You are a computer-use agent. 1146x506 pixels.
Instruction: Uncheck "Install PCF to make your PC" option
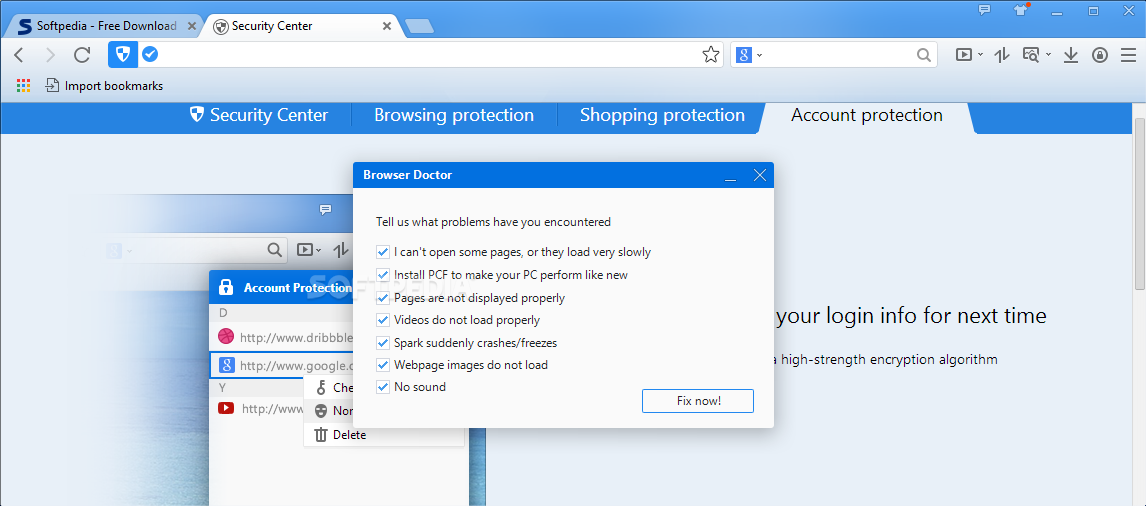click(x=382, y=275)
